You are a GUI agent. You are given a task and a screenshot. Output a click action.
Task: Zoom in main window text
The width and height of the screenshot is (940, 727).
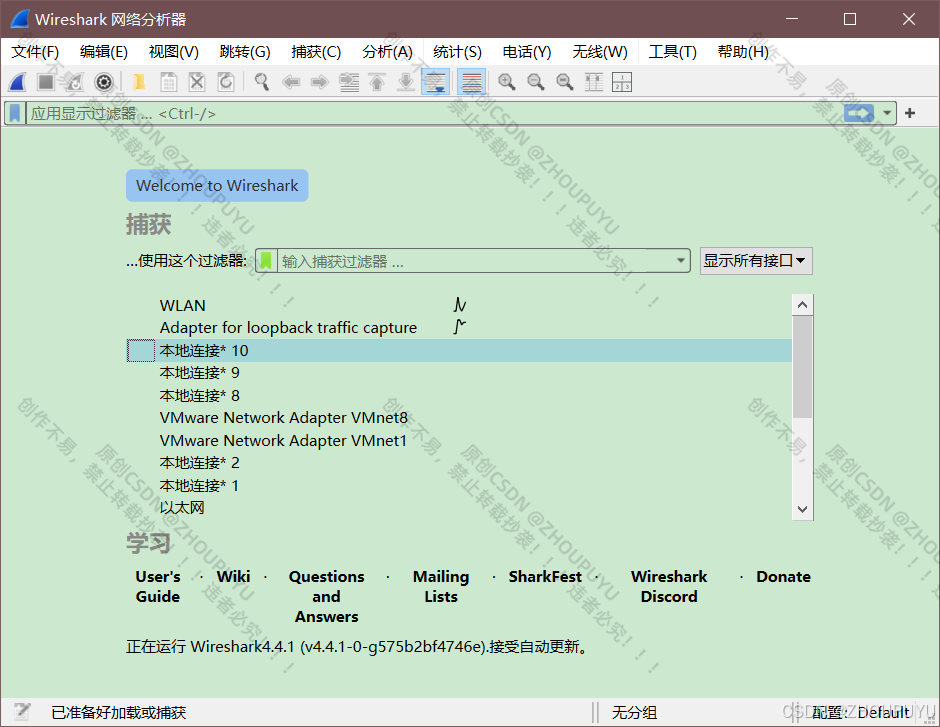tap(507, 82)
